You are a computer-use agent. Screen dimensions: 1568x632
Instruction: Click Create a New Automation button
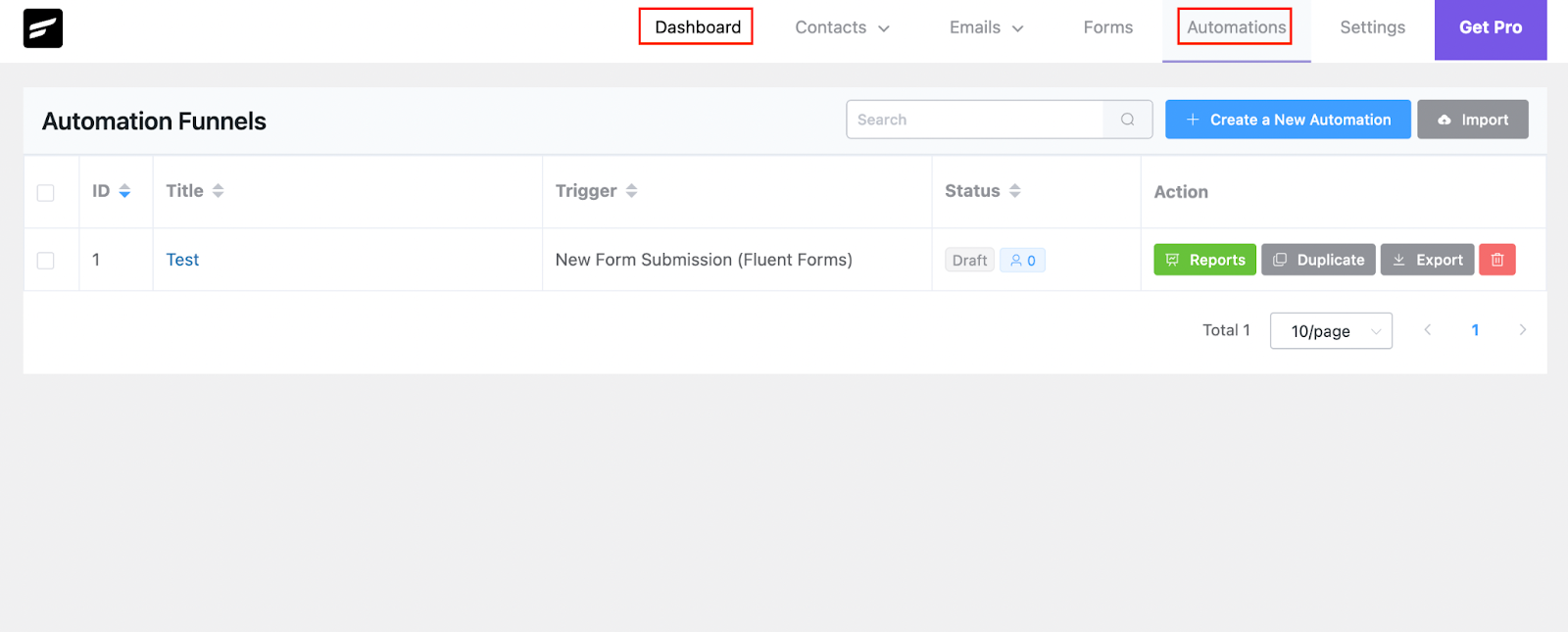point(1287,120)
